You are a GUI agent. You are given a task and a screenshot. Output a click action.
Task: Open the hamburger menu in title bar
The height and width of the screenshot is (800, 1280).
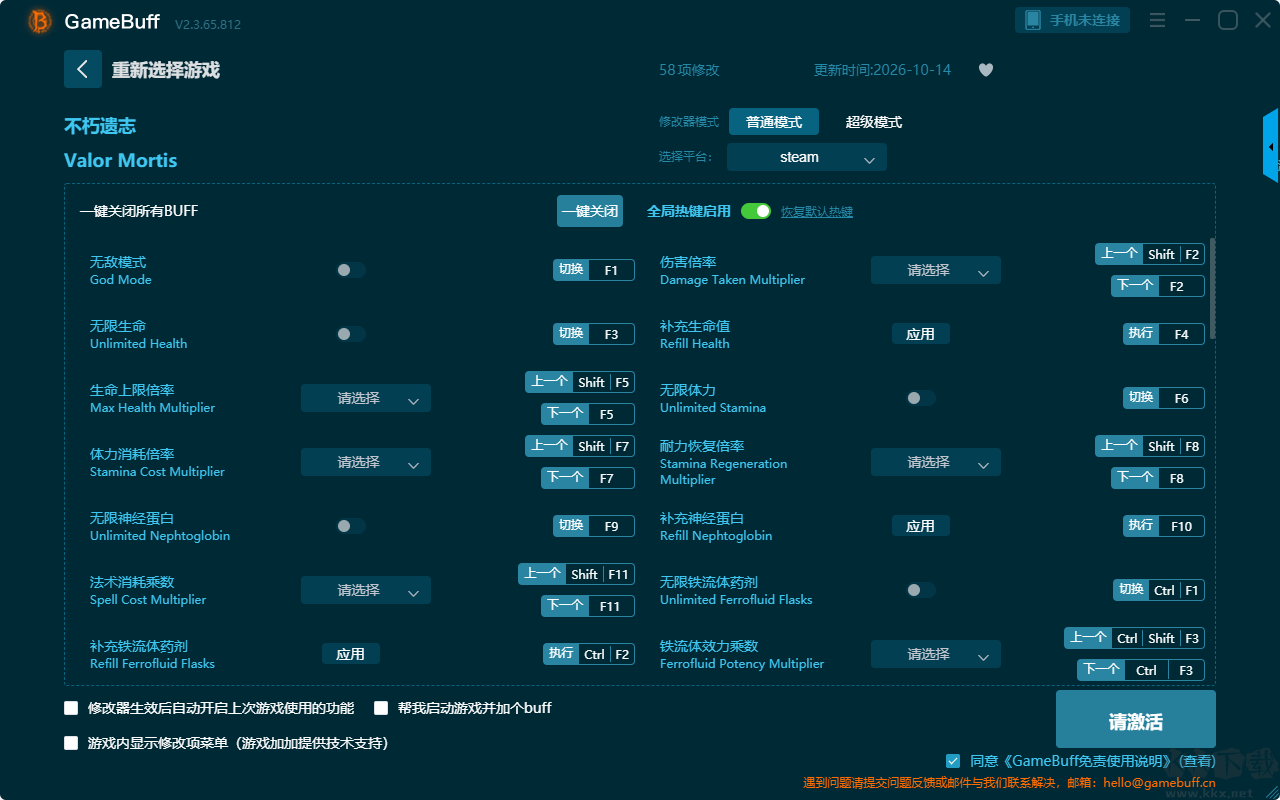(x=1157, y=20)
